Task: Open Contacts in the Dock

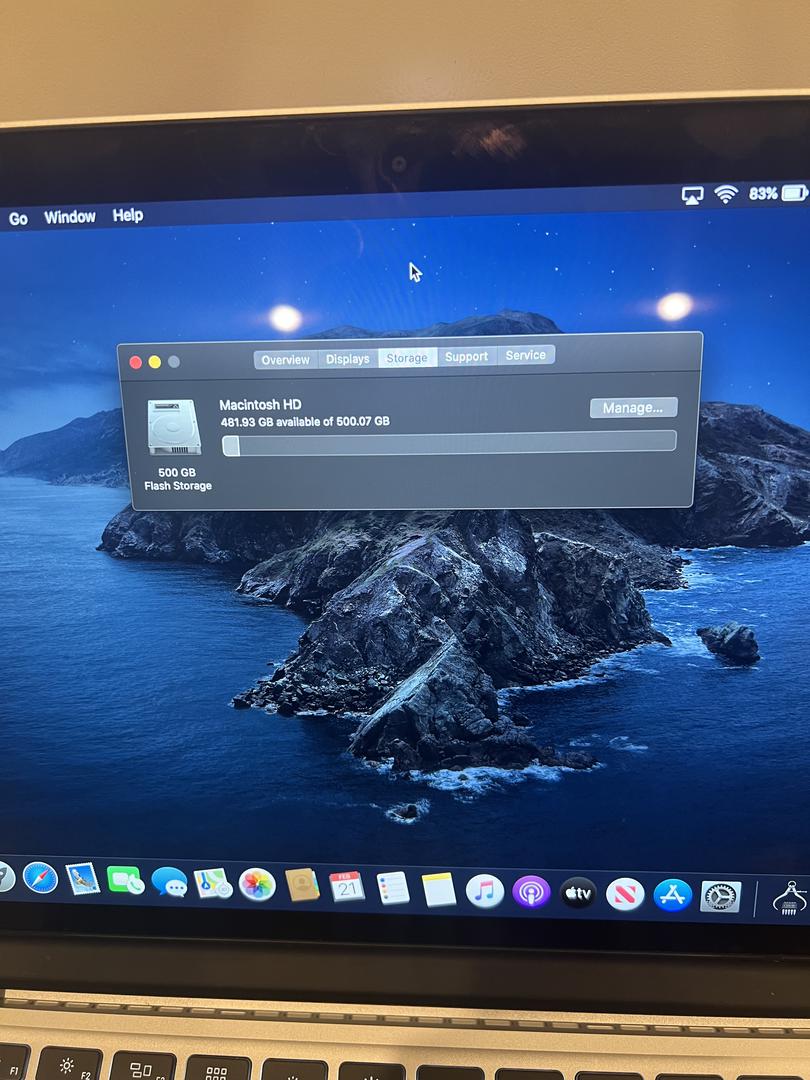Action: point(302,886)
